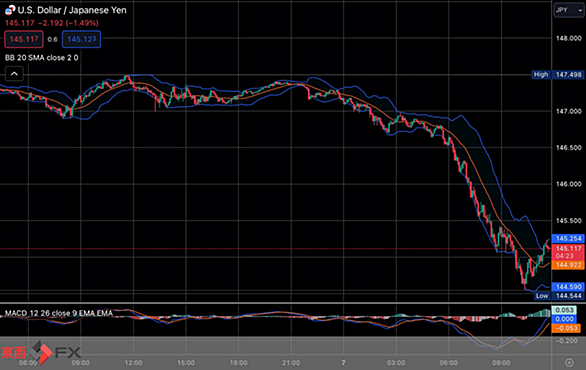
Task: Select the MACD 12 26 indicator label
Action: pos(59,313)
